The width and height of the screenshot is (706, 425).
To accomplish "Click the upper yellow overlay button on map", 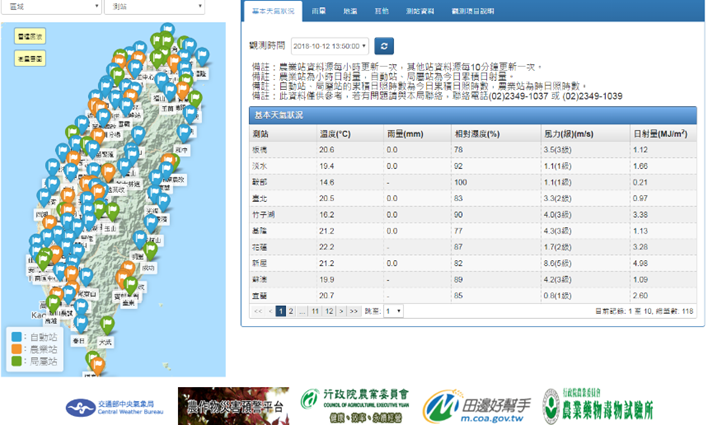I will 30,36.
